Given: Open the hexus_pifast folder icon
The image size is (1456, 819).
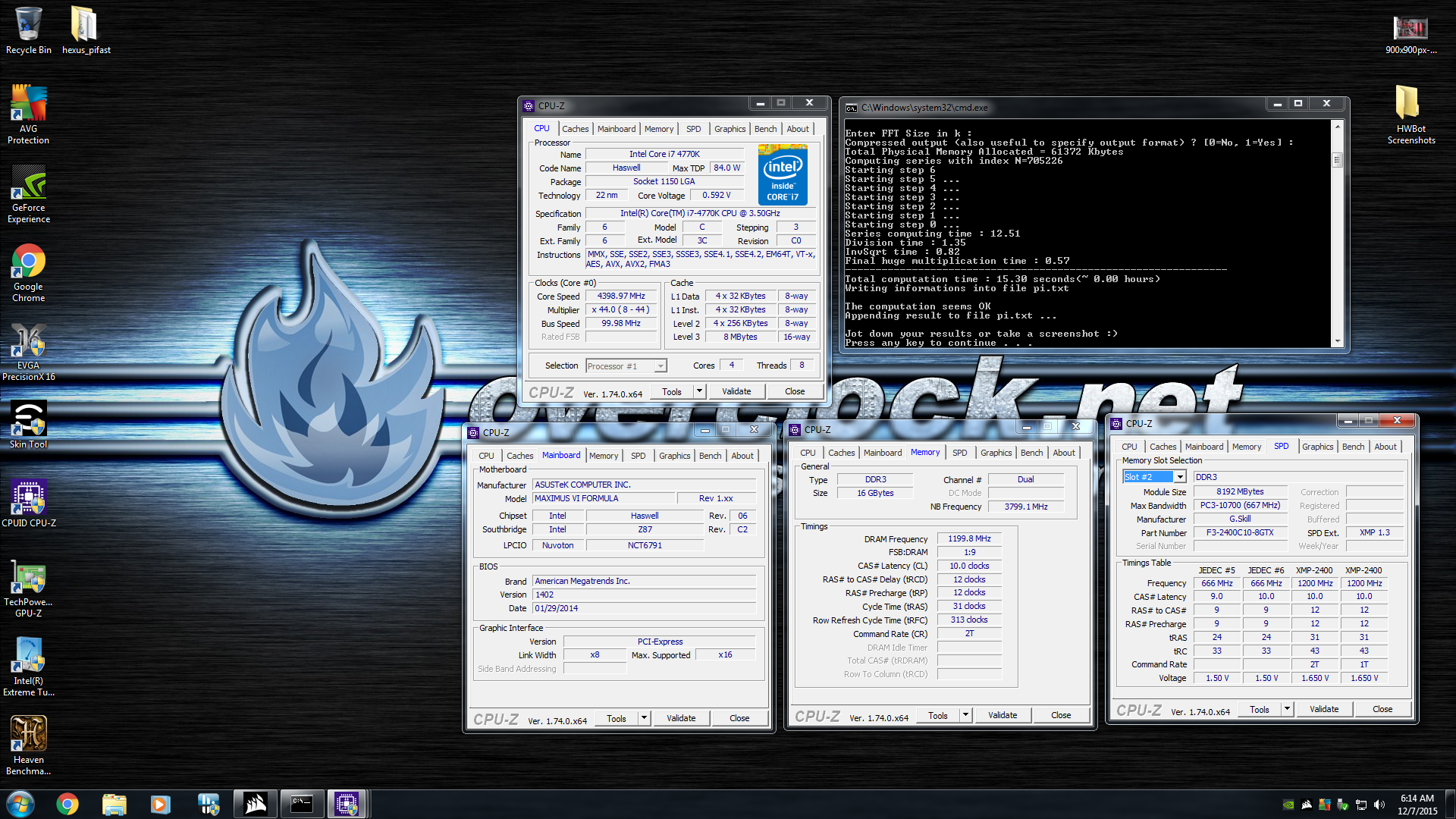Looking at the screenshot, I should (x=86, y=30).
